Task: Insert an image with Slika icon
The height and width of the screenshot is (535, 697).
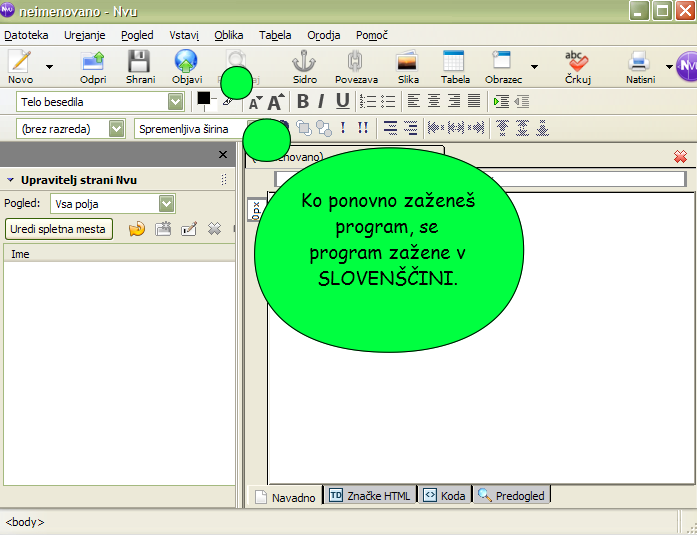Action: [x=408, y=65]
